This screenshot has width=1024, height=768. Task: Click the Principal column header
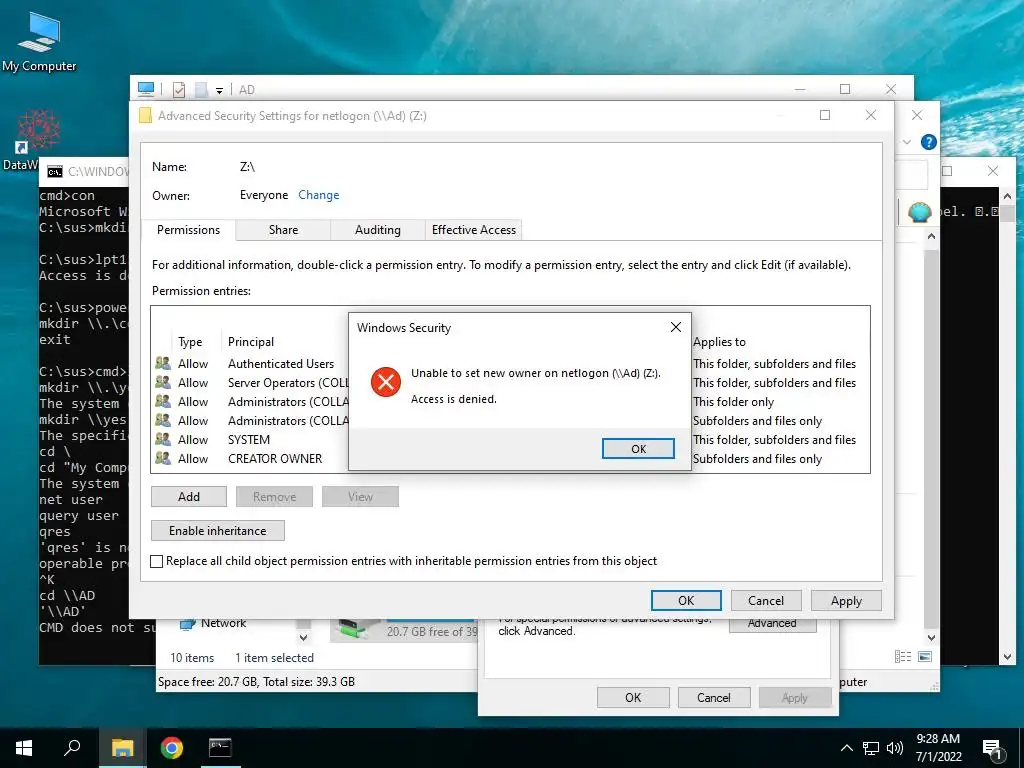point(251,342)
